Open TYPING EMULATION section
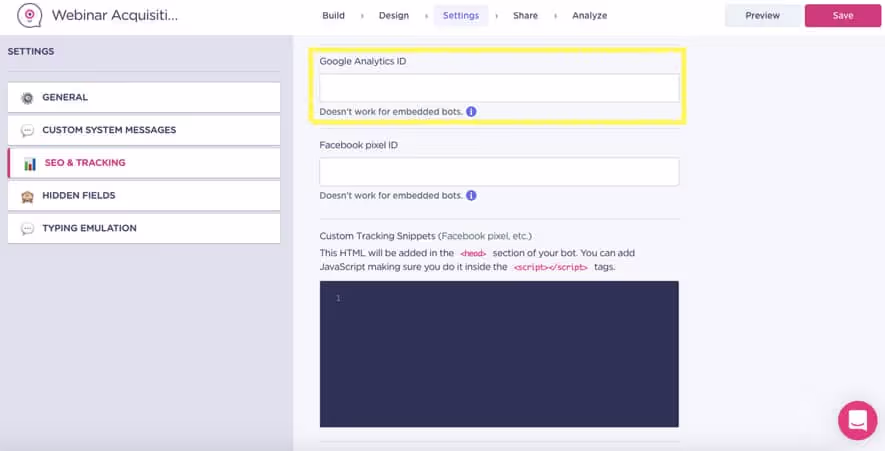 click(144, 229)
